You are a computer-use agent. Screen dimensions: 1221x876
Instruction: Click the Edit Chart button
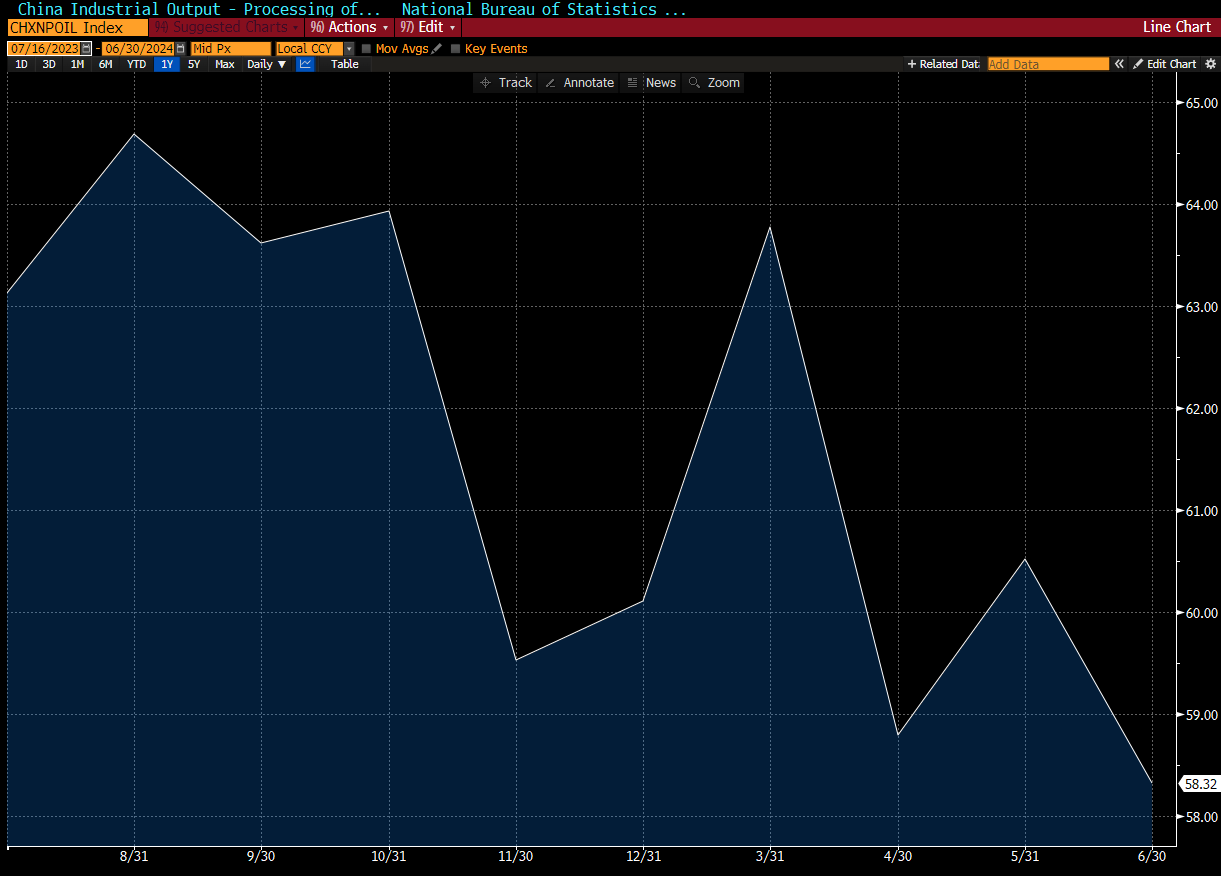pyautogui.click(x=1165, y=64)
